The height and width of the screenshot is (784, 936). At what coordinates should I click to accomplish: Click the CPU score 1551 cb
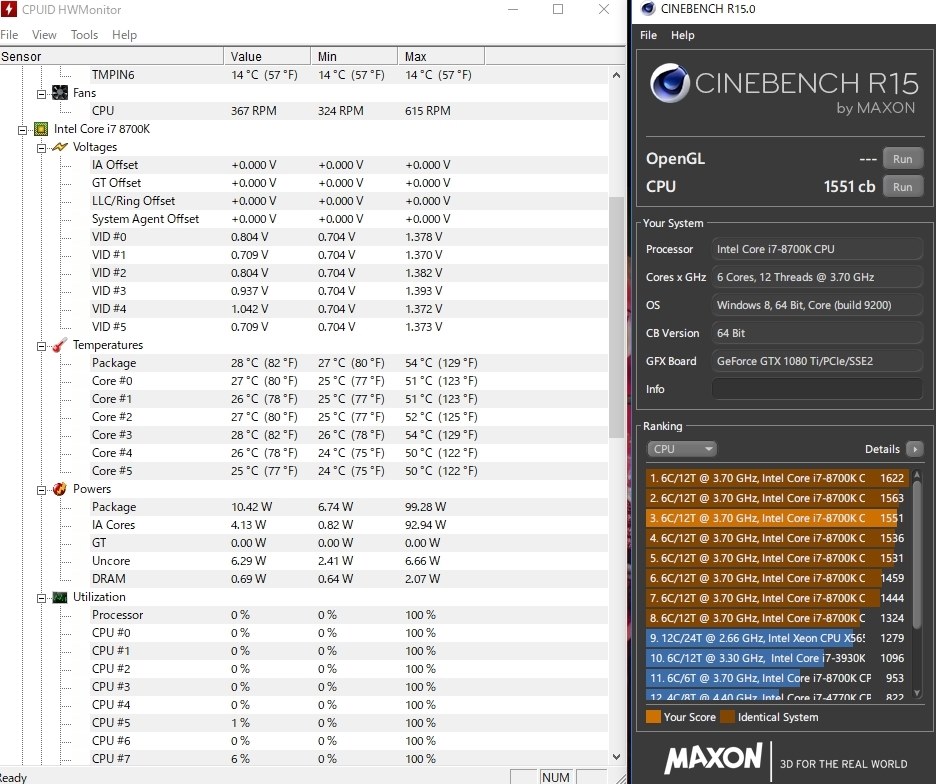849,187
